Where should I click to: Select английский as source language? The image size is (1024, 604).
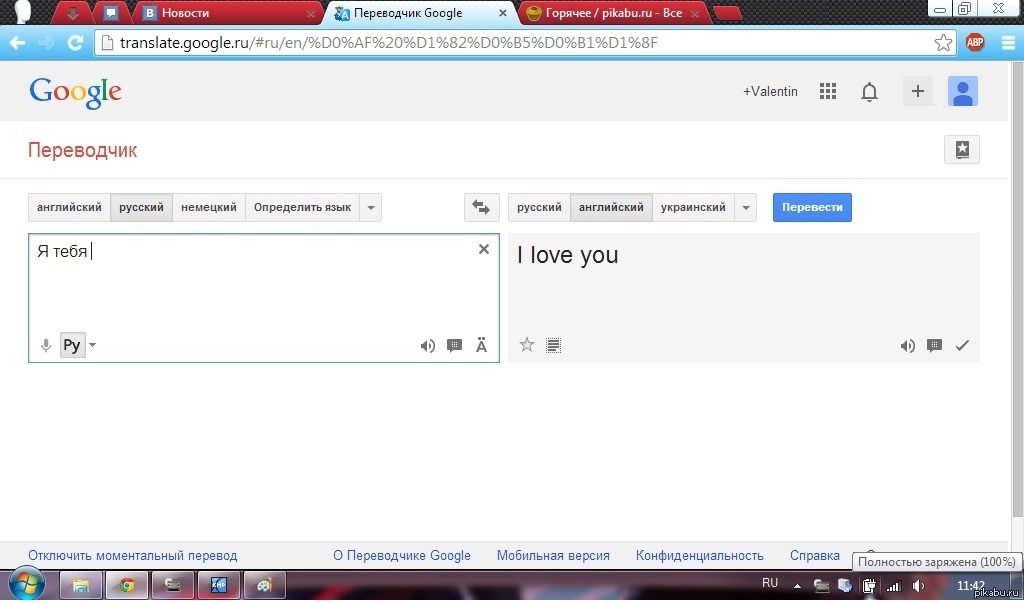69,208
